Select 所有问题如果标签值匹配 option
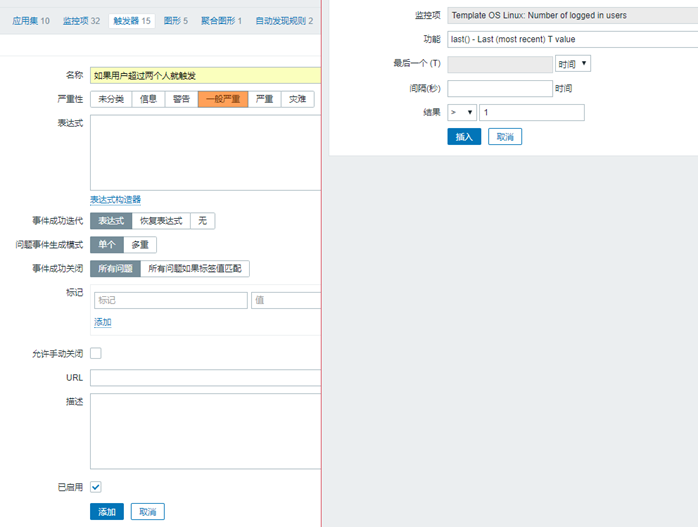 pyautogui.click(x=195, y=268)
